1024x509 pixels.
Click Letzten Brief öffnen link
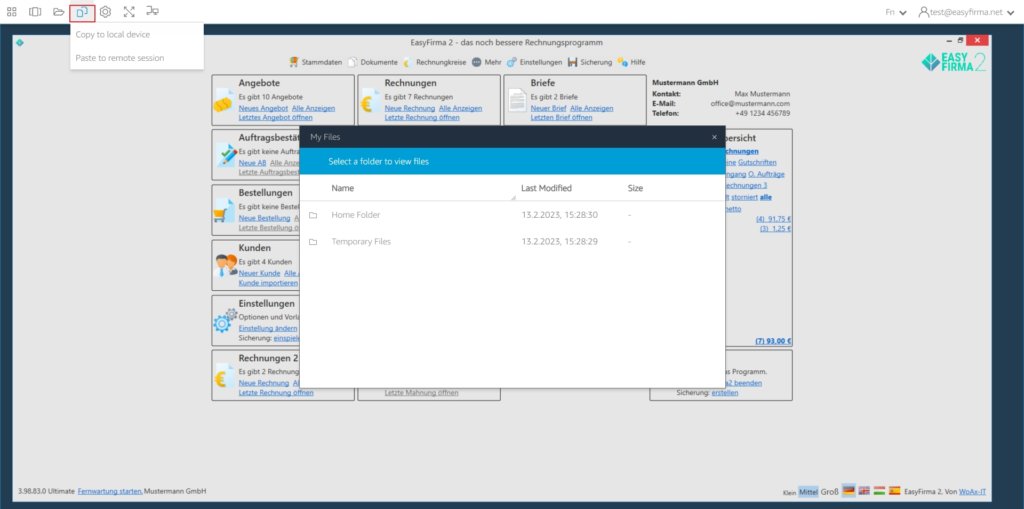pyautogui.click(x=561, y=118)
